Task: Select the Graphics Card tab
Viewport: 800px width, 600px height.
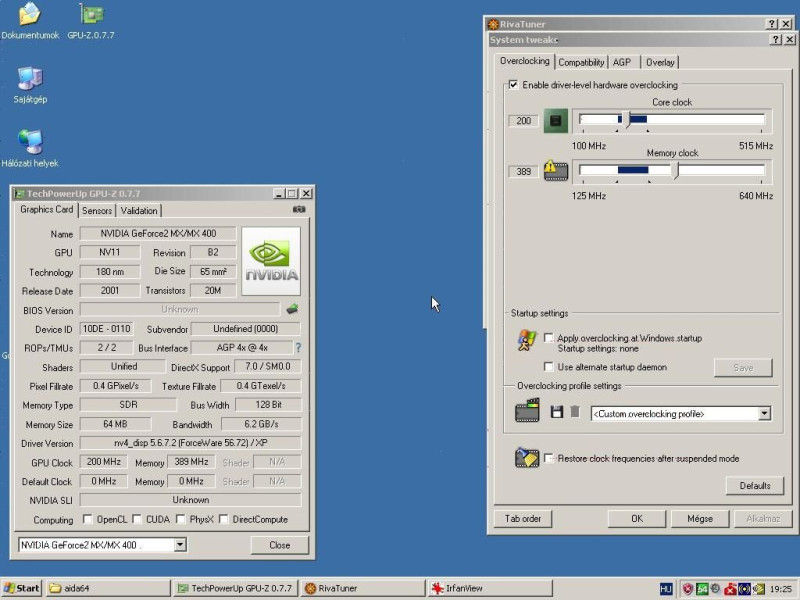Action: tap(46, 209)
